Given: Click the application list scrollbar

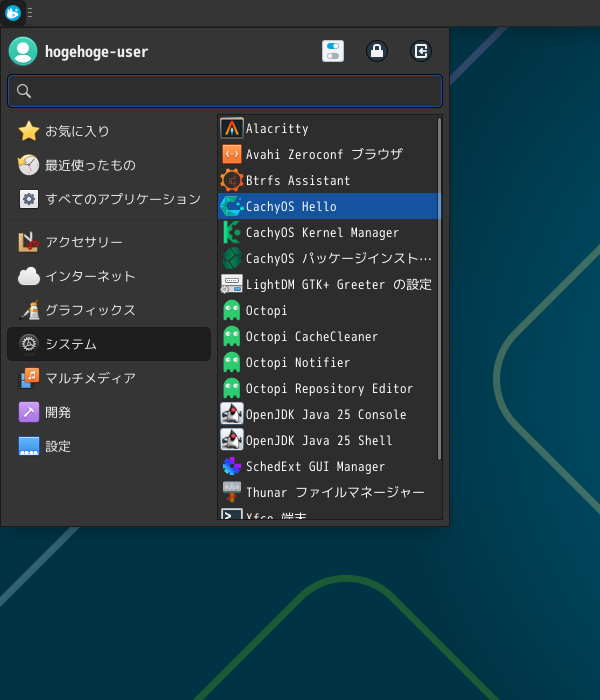Looking at the screenshot, I should 439,290.
